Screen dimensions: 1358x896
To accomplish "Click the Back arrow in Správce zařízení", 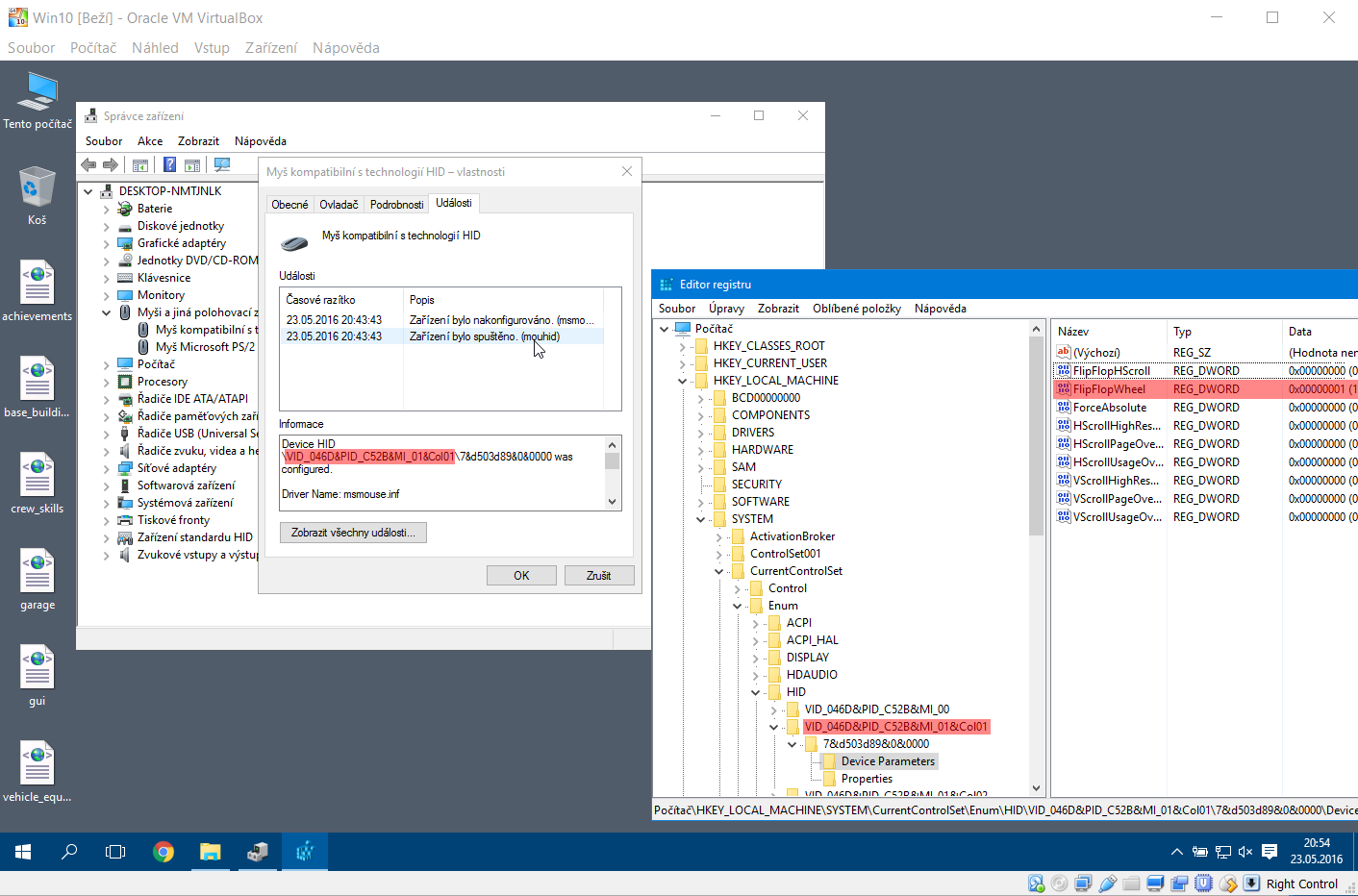I will pyautogui.click(x=89, y=165).
